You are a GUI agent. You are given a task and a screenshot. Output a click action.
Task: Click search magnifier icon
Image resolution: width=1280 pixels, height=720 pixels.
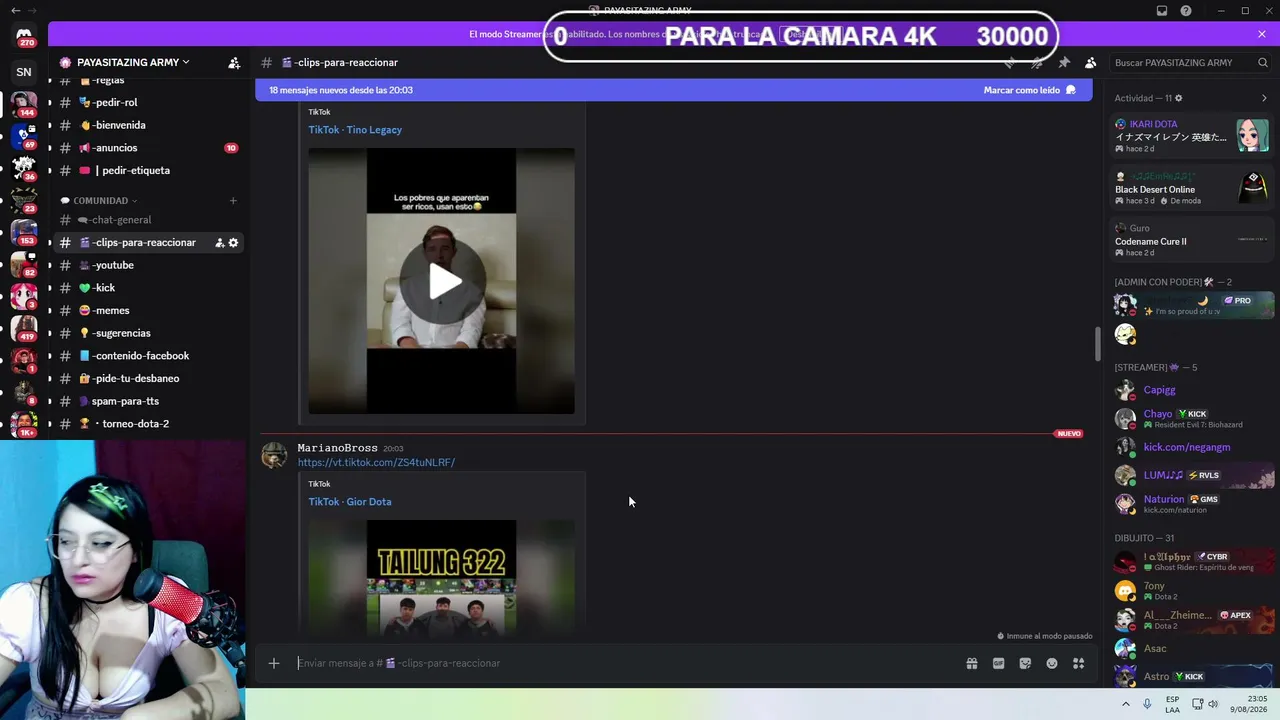coord(1263,62)
